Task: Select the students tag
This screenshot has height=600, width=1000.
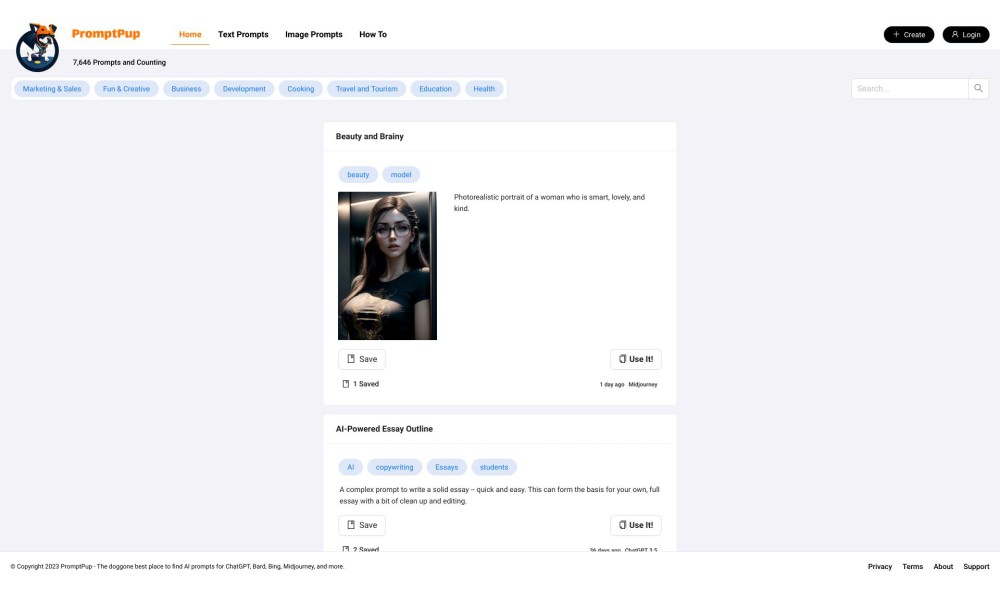Action: 494,467
